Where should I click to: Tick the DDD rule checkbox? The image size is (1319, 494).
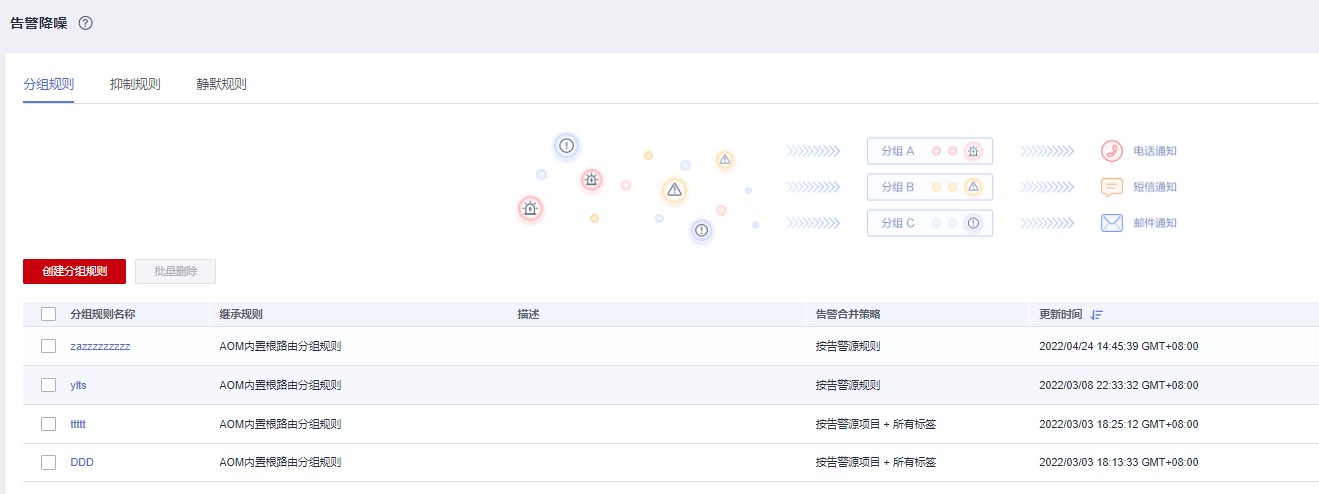(48, 462)
